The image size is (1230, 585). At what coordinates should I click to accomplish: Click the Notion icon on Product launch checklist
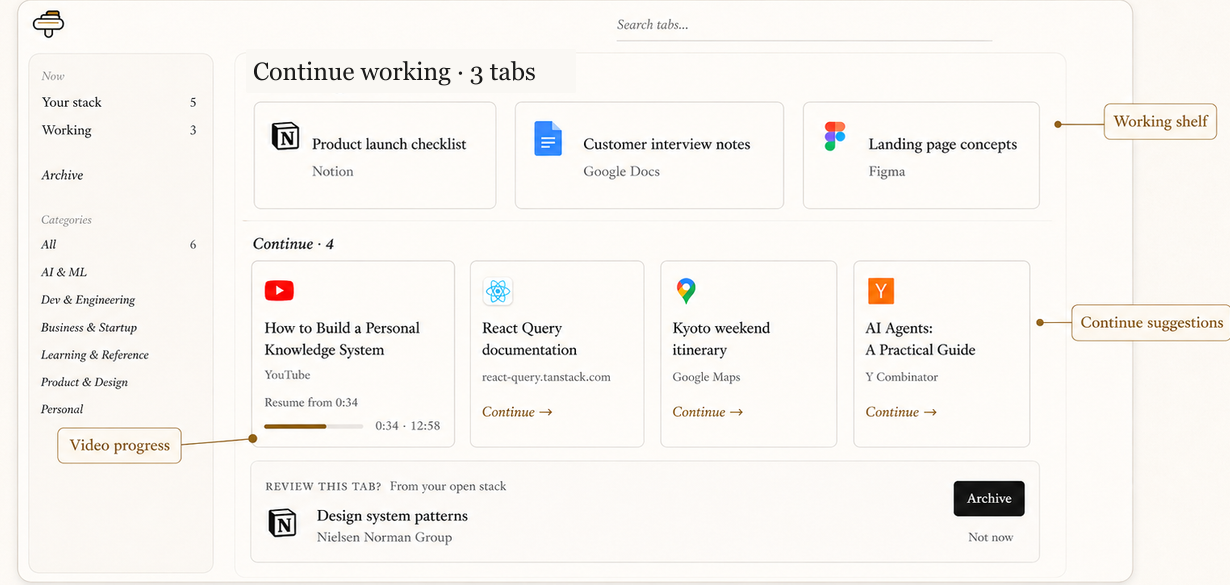click(285, 136)
